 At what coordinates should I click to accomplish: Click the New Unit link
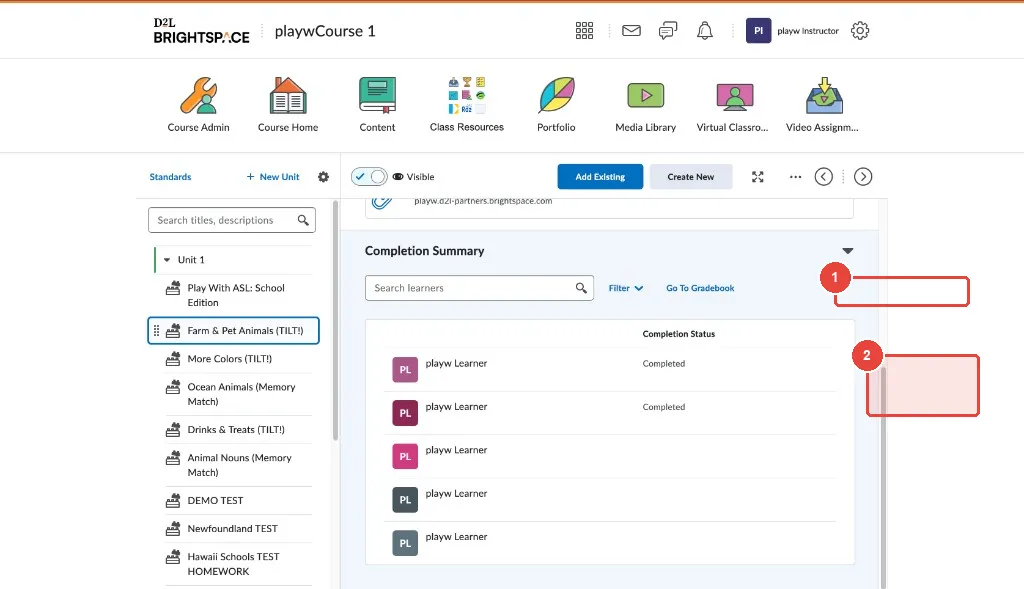tap(273, 177)
